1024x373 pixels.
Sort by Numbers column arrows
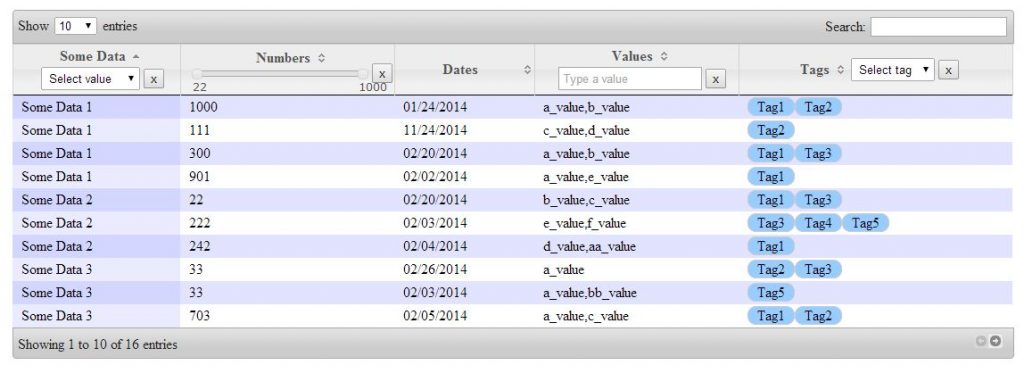pyautogui.click(x=321, y=58)
